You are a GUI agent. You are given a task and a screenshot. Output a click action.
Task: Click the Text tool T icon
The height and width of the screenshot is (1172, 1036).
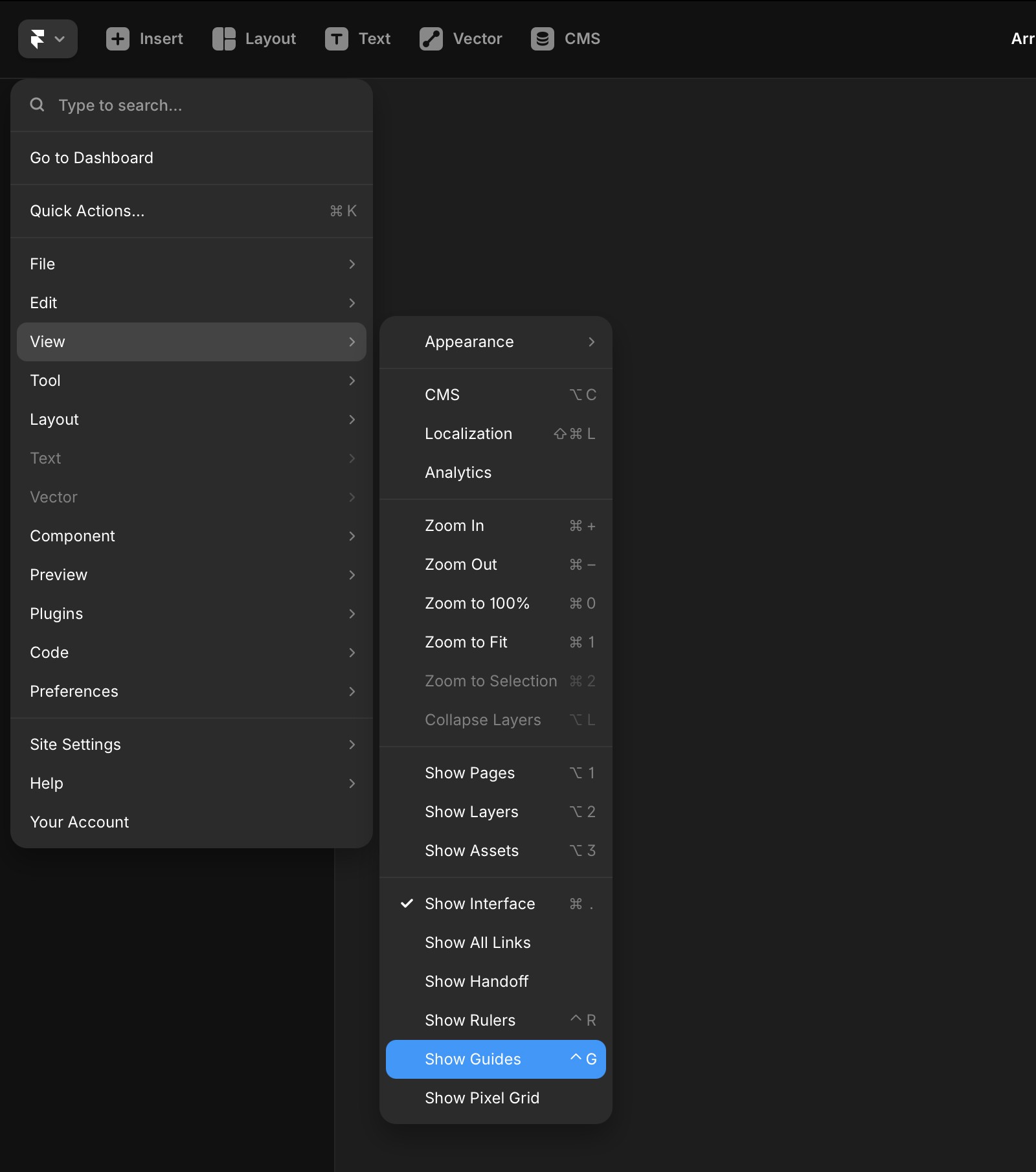(337, 39)
